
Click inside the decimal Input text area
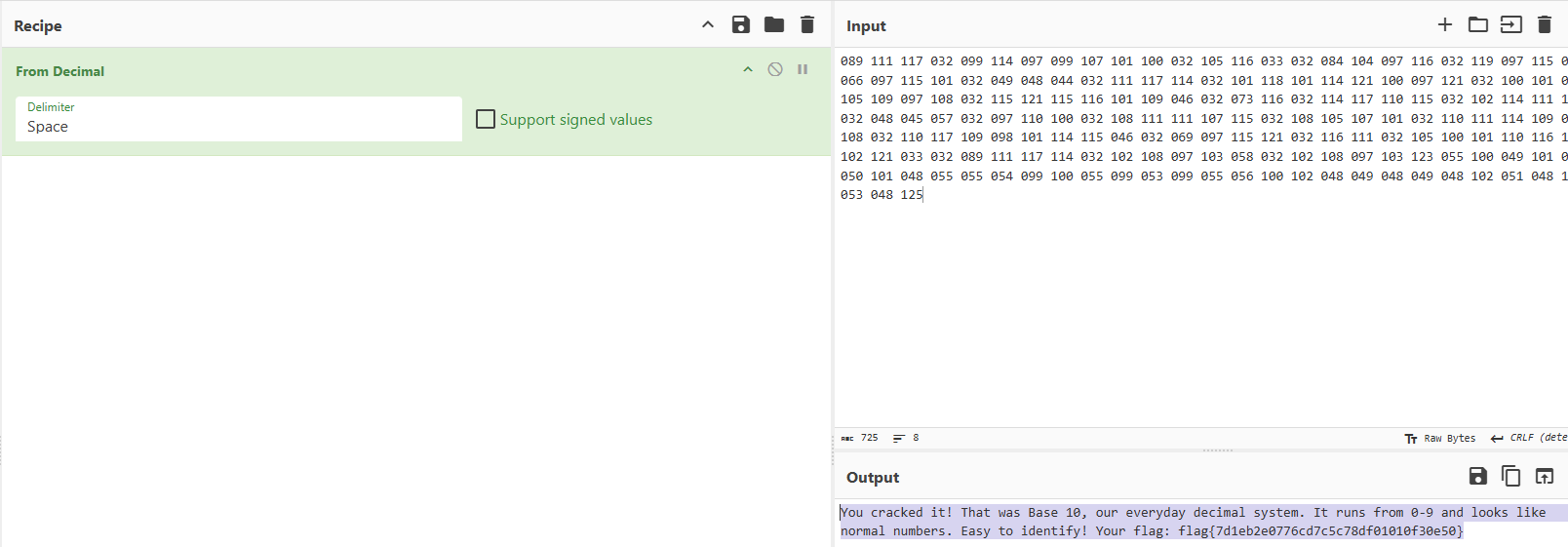[x=1201, y=293]
